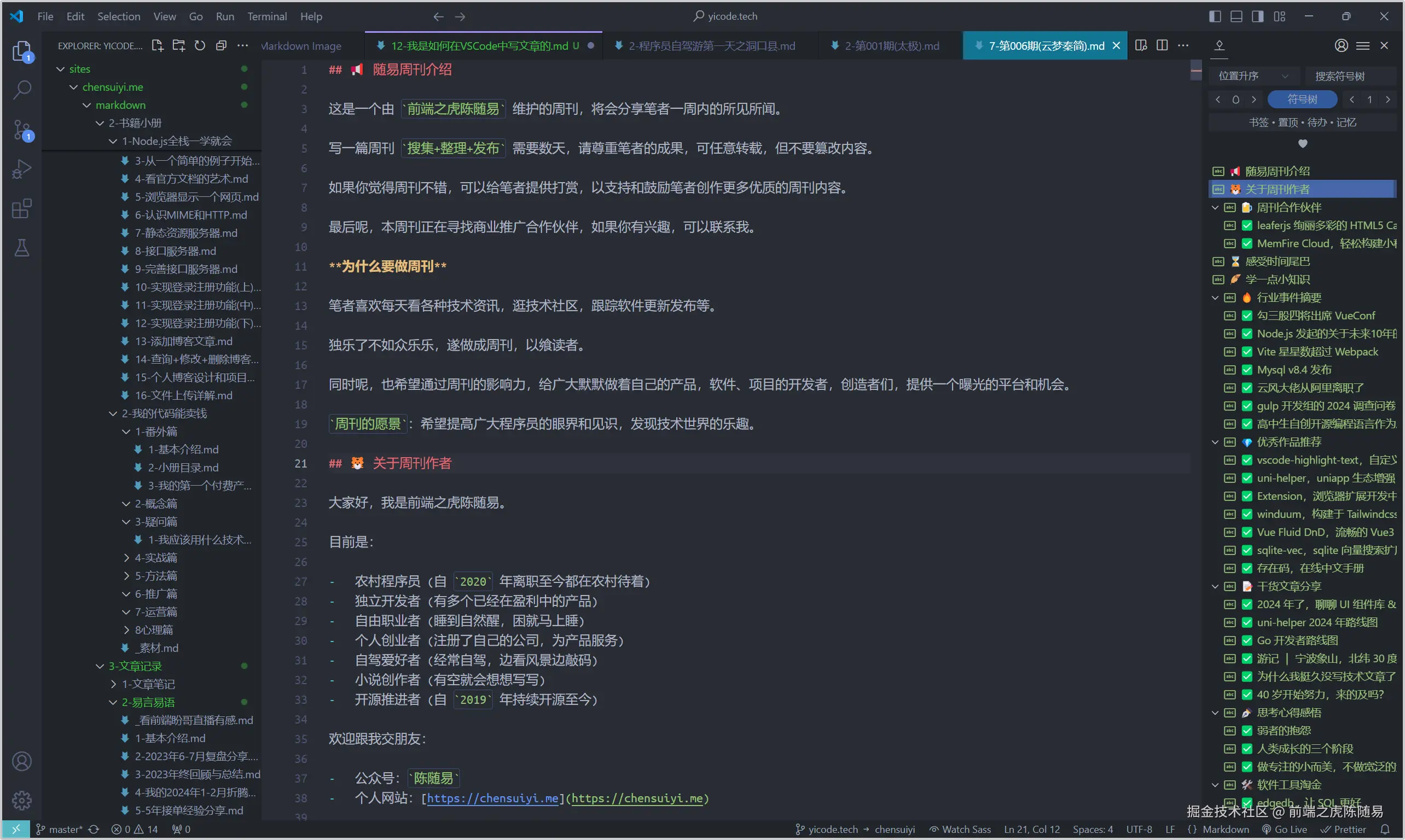Select the Search icon in activity bar

[x=22, y=90]
